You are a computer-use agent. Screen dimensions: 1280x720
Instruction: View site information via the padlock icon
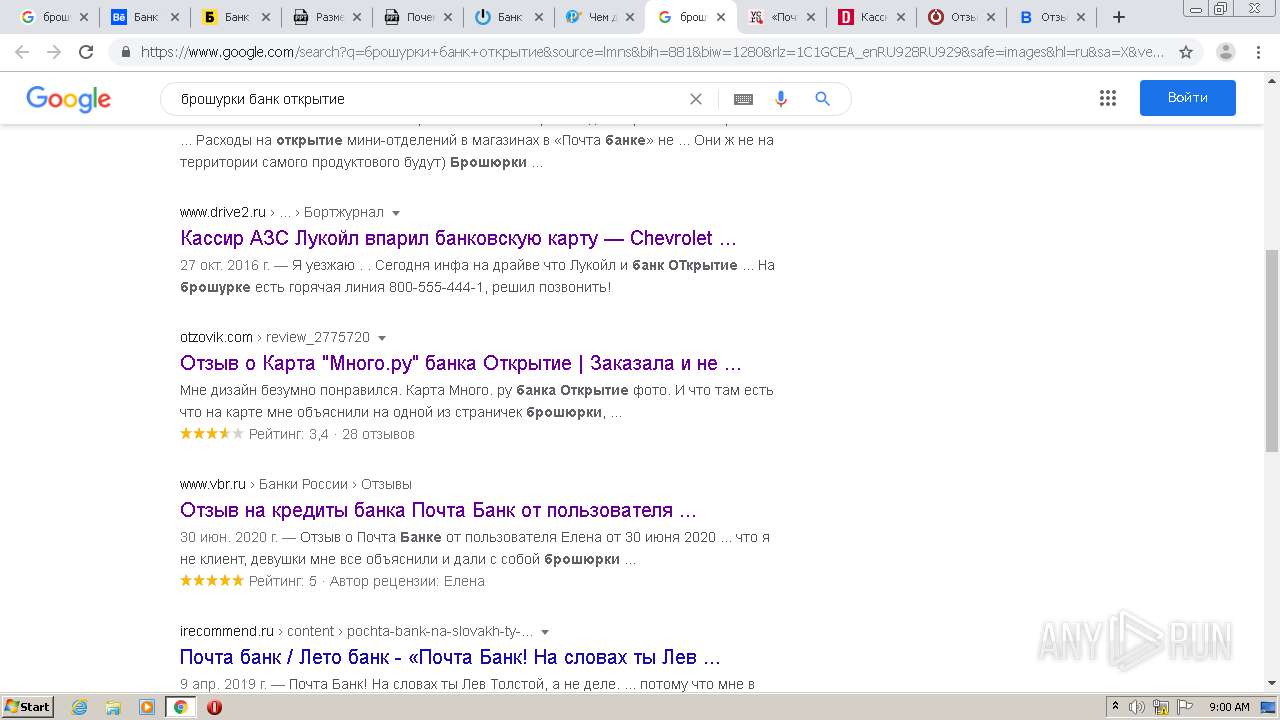coord(126,52)
